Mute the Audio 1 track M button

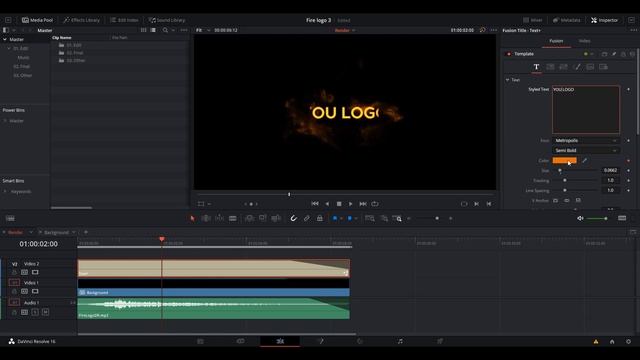[x=45, y=312]
